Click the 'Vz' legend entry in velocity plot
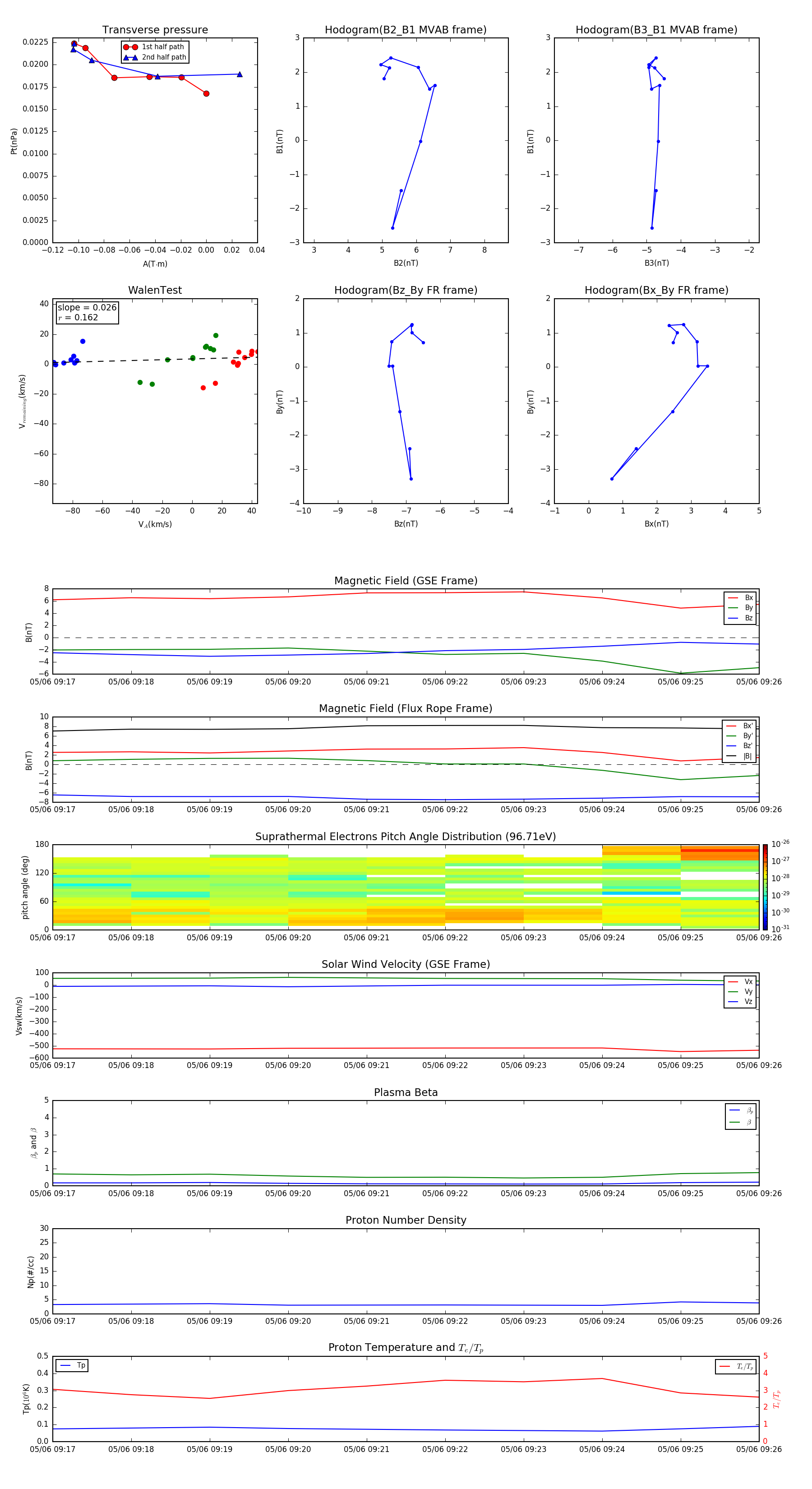Image resolution: width=812 pixels, height=1489 pixels. click(x=740, y=1001)
